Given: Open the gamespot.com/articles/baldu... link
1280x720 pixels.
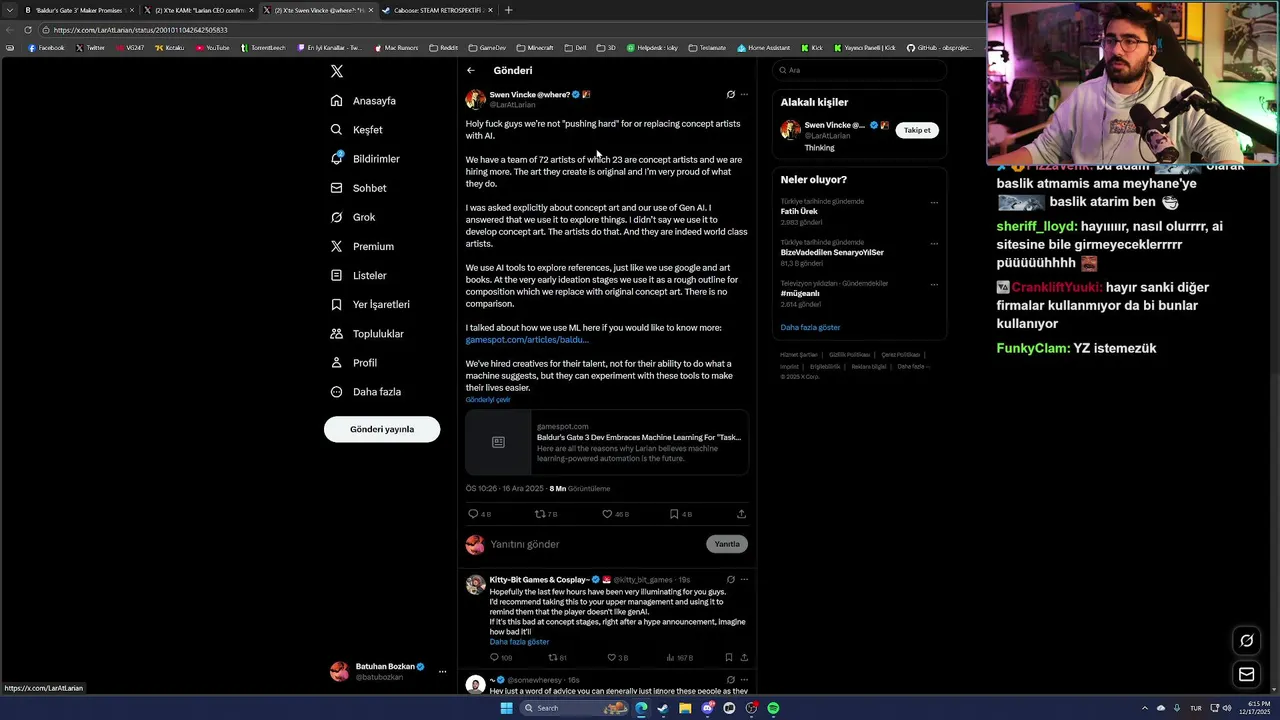Looking at the screenshot, I should (527, 340).
